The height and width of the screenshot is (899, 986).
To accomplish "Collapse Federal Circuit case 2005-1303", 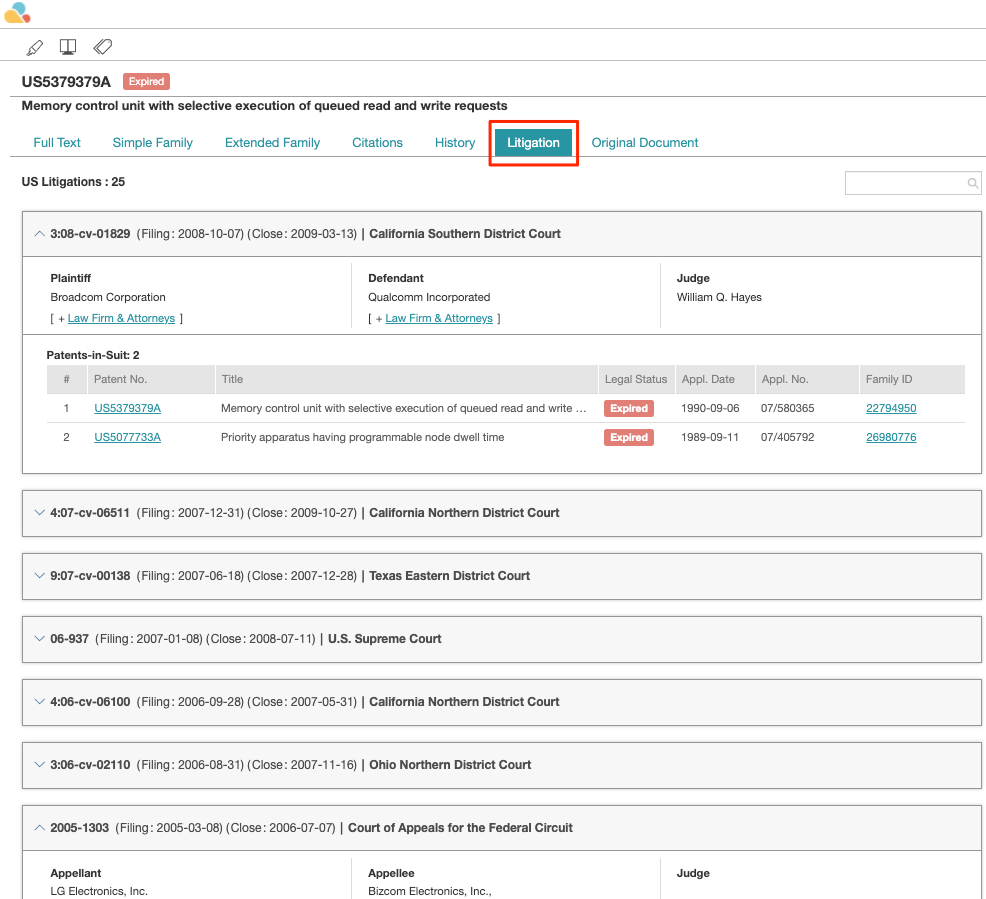I will pyautogui.click(x=40, y=828).
